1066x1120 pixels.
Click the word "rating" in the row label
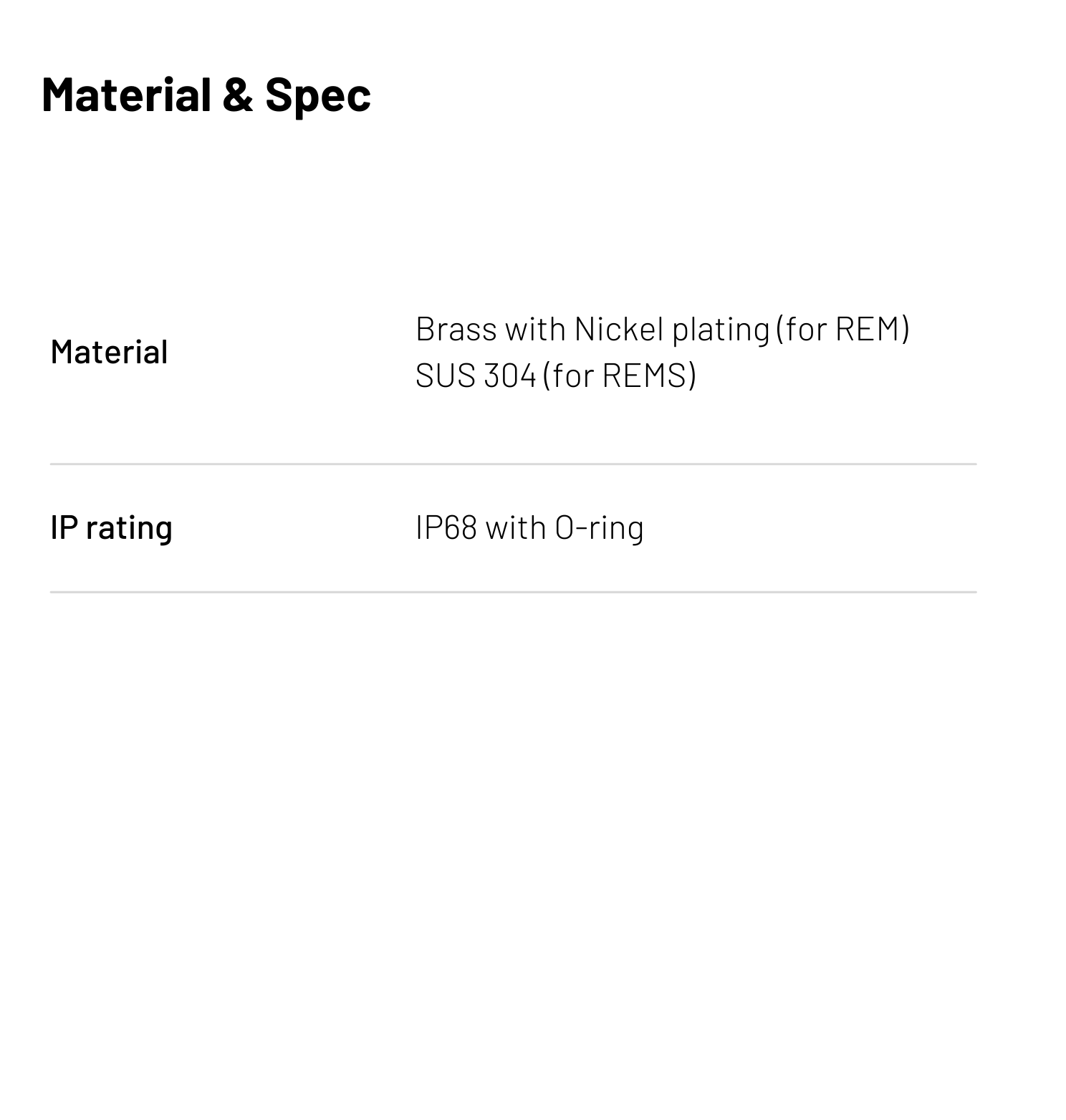pos(129,527)
